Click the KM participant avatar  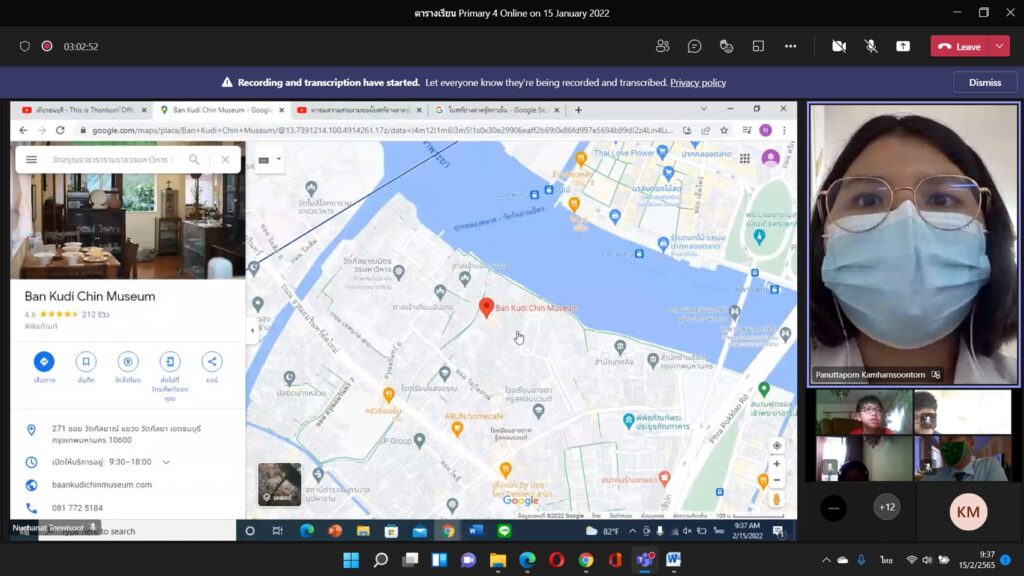point(968,512)
